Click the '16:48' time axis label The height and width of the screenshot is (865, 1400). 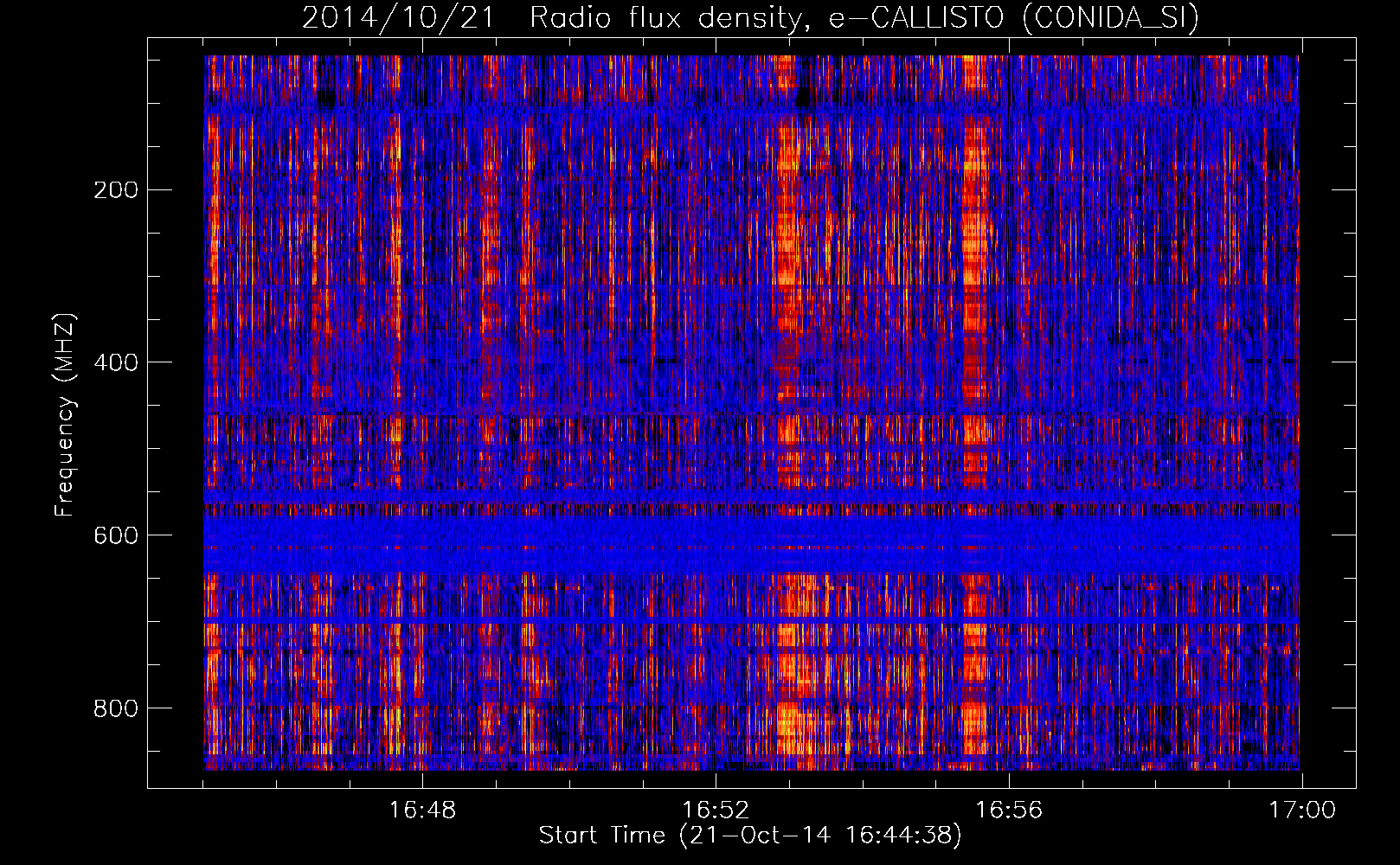click(422, 811)
